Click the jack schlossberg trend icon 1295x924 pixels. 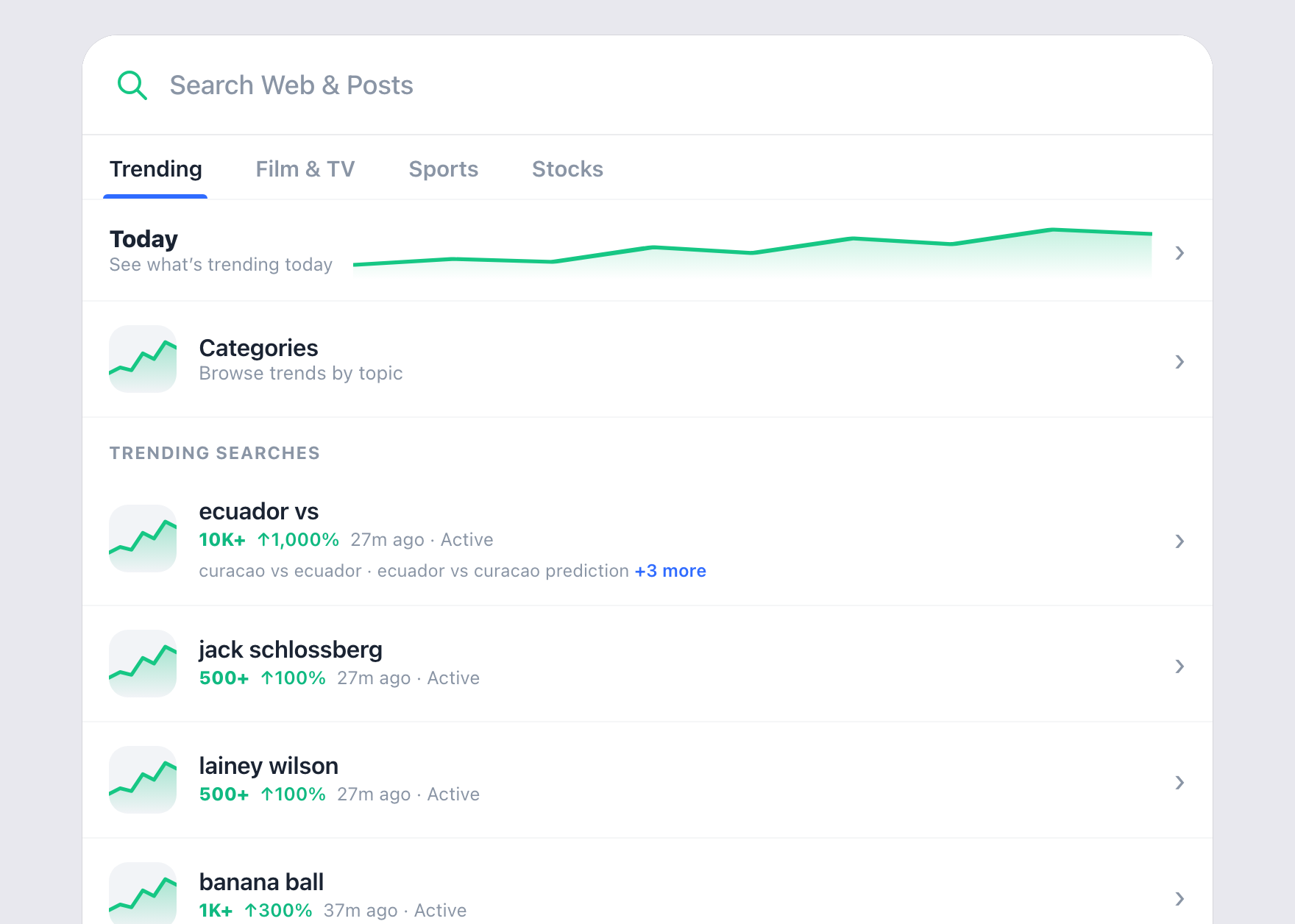click(x=143, y=664)
